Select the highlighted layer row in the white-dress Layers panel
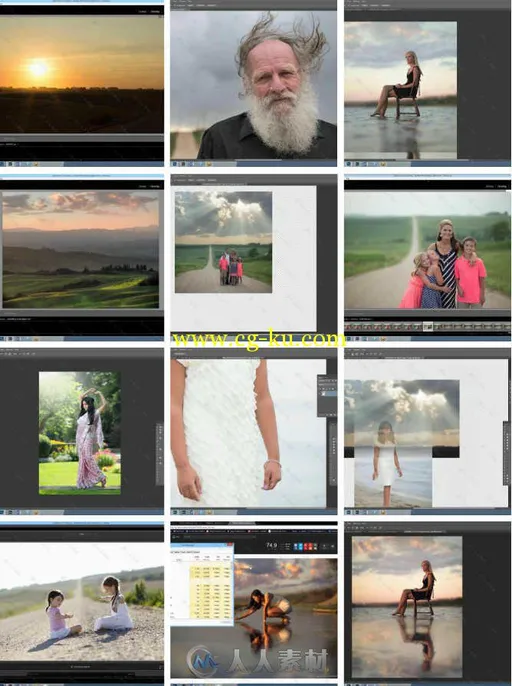This screenshot has height=686, width=512. pyautogui.click(x=327, y=394)
